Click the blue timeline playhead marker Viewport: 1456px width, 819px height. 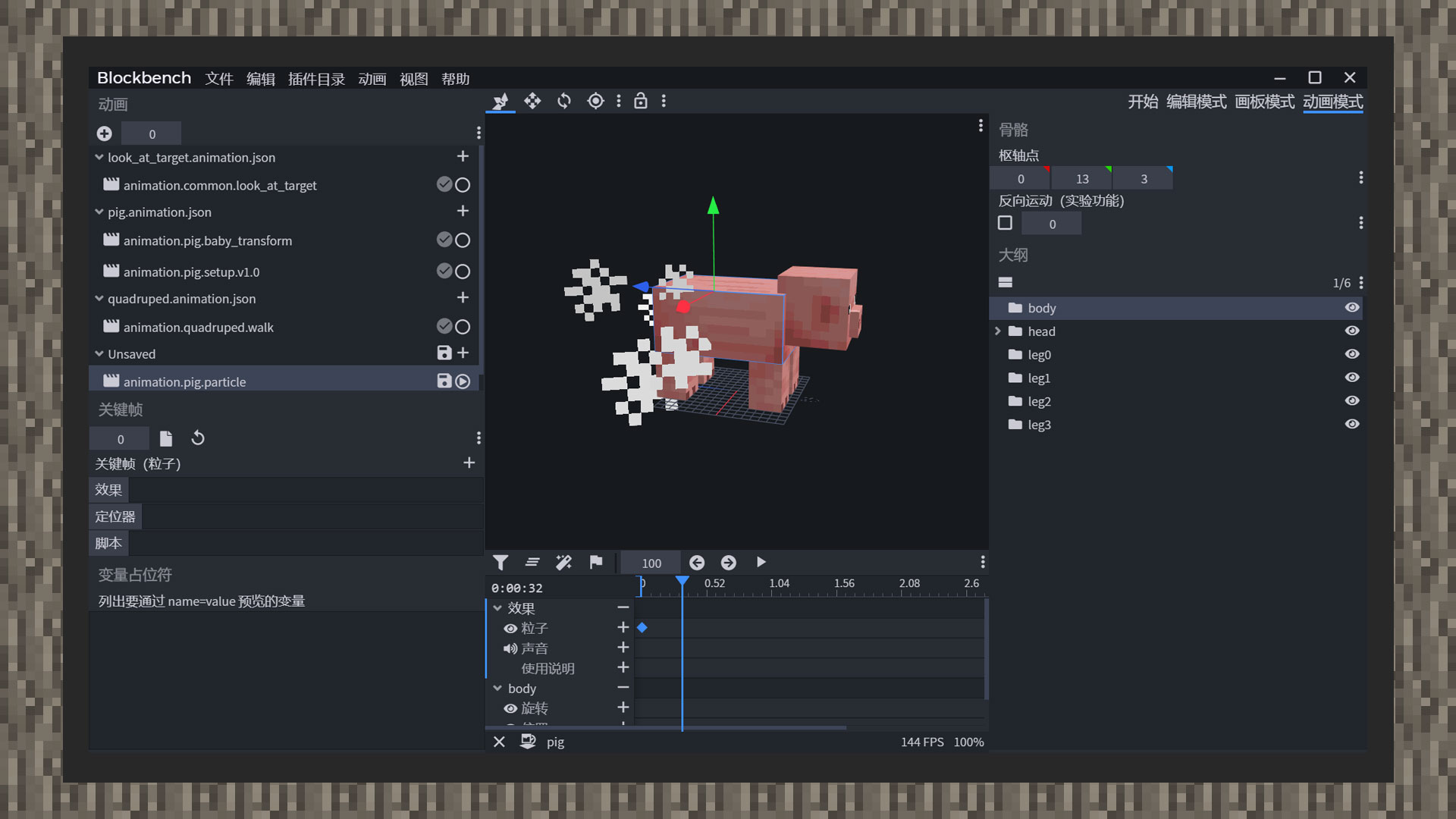point(682,582)
